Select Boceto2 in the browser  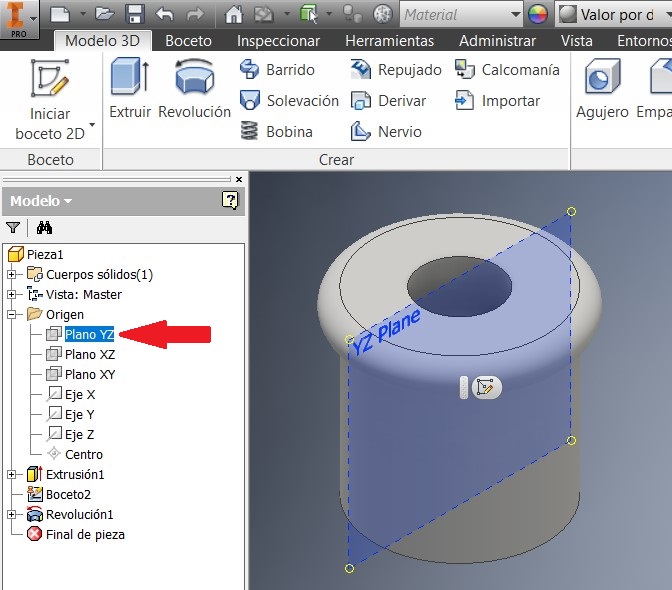[68, 494]
